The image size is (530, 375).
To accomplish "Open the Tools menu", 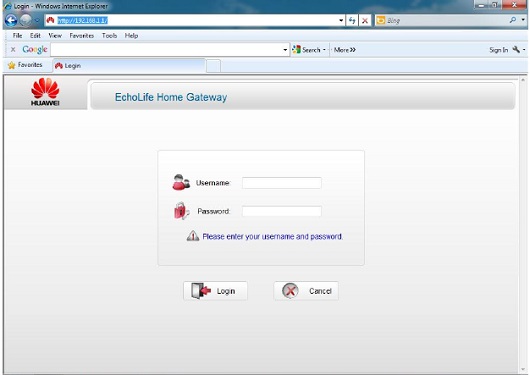I will click(109, 36).
